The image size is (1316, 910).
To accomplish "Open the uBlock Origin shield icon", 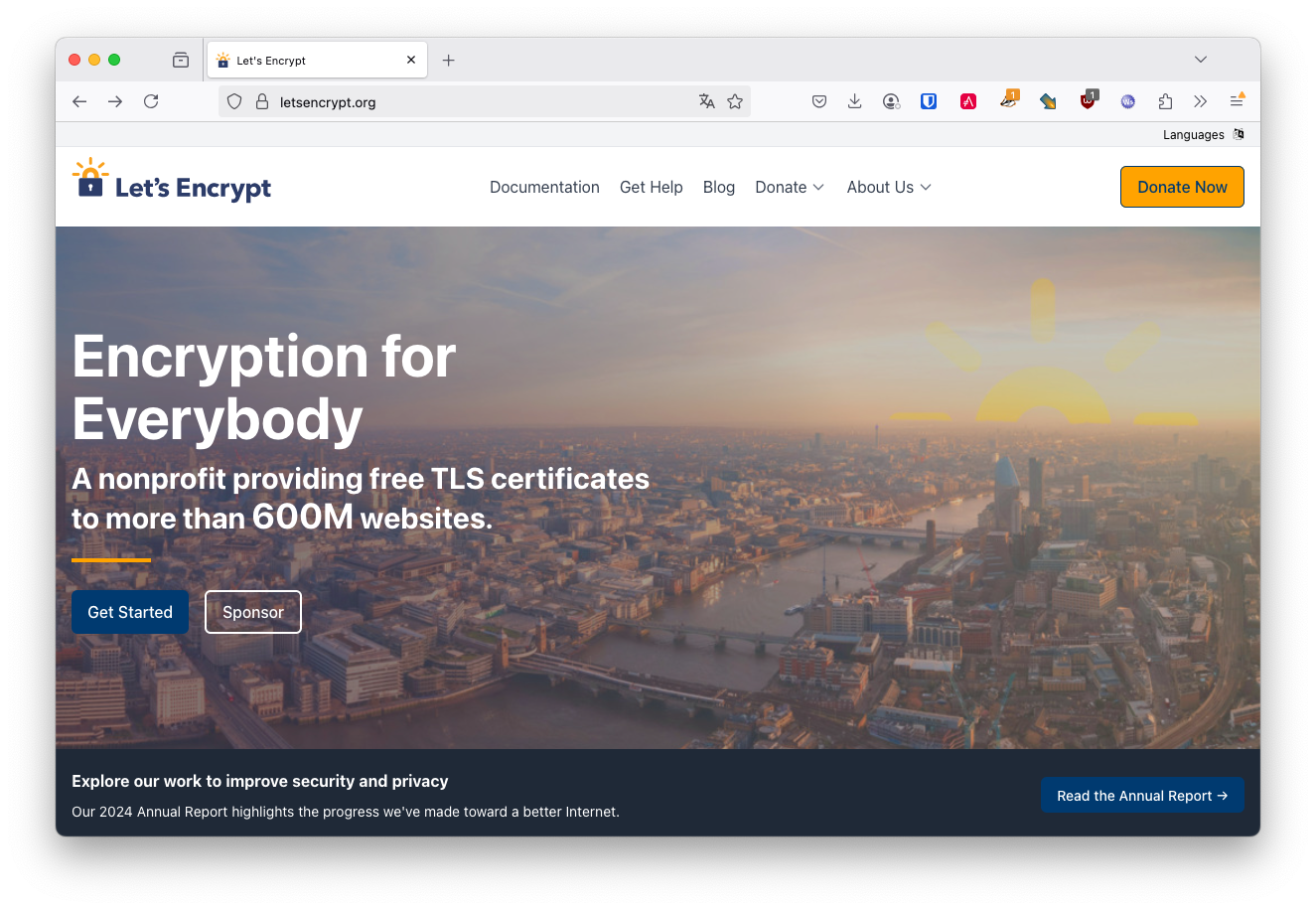I will point(1089,99).
